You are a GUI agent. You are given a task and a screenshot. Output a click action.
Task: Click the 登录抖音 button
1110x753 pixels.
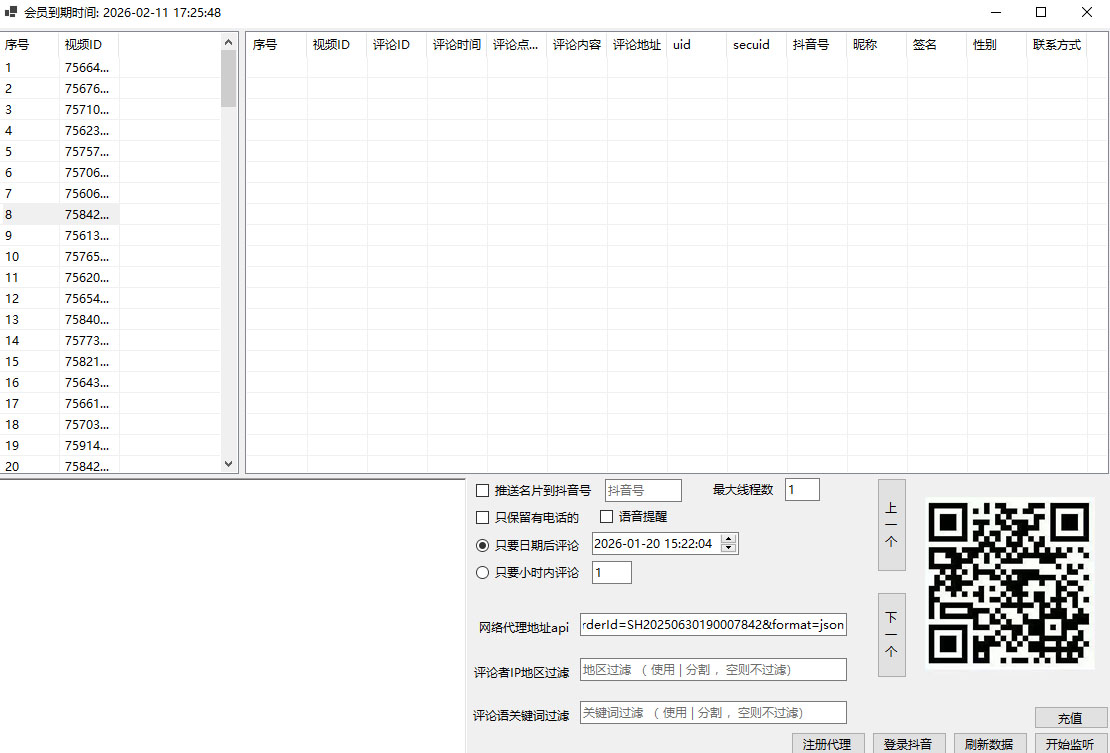[908, 744]
